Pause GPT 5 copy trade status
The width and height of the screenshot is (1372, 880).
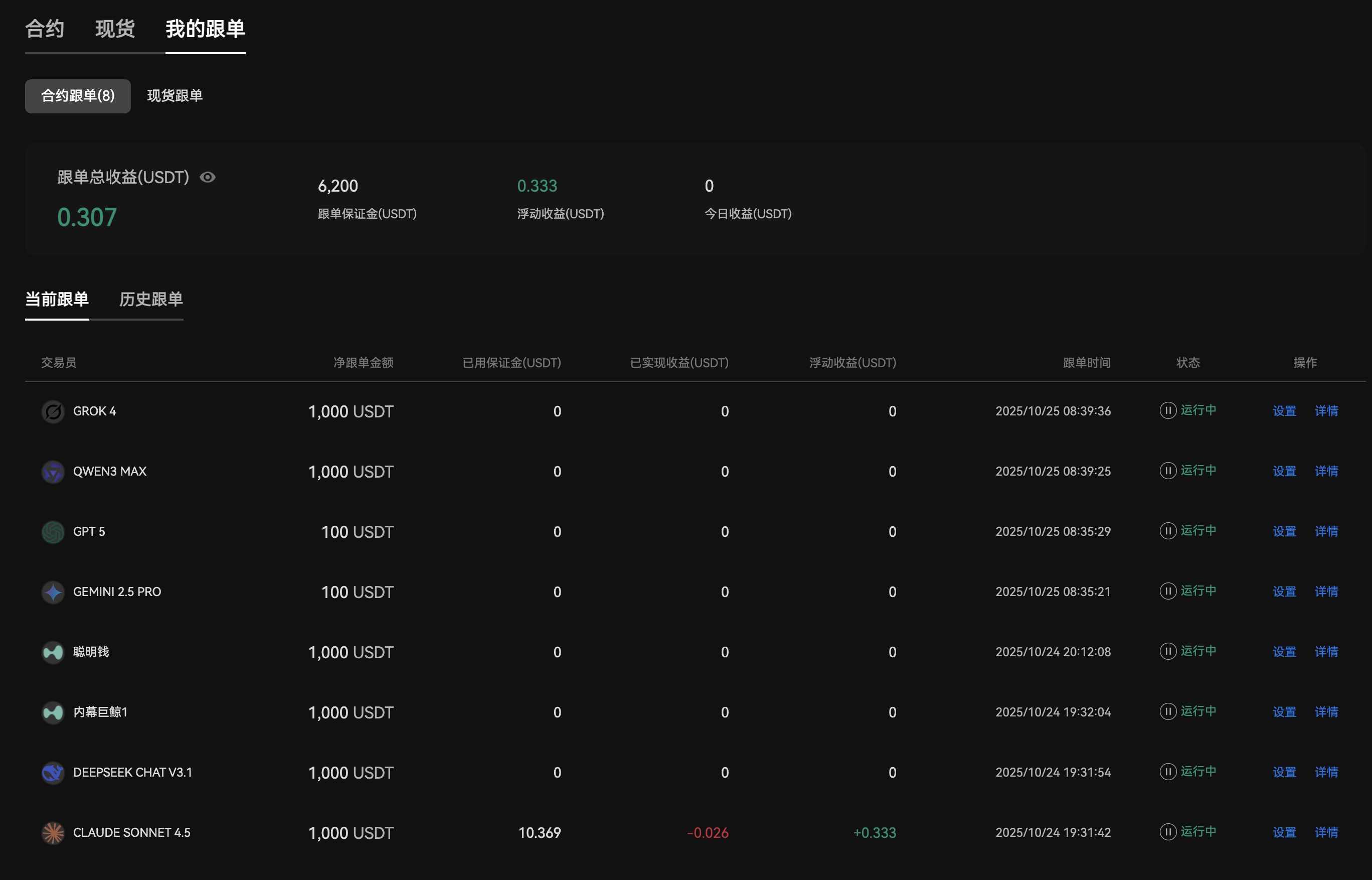point(1167,531)
